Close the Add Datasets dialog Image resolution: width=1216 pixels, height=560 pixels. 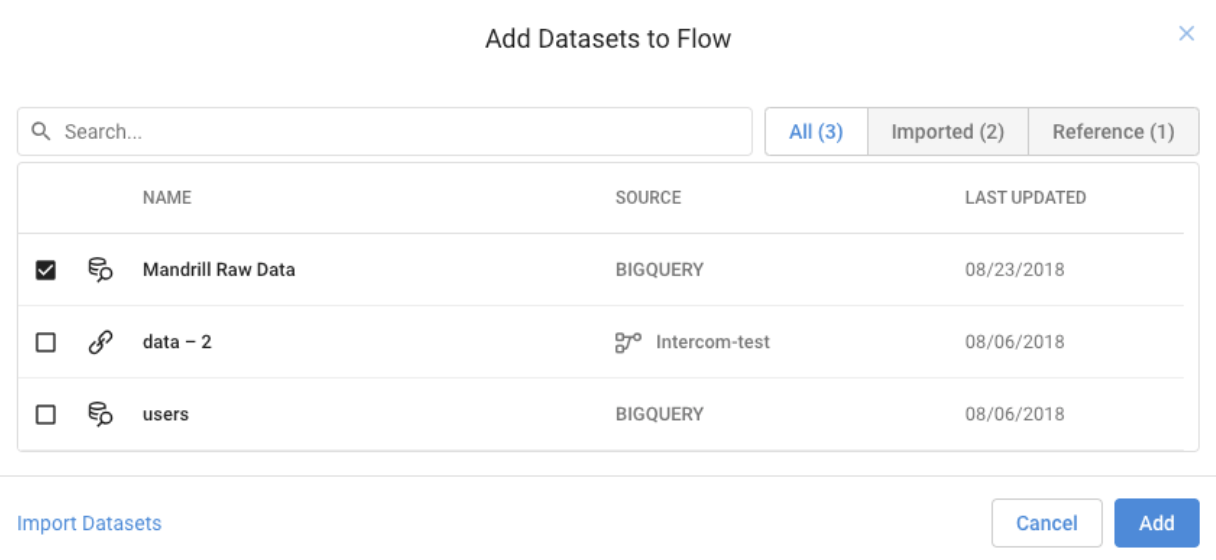point(1186,34)
